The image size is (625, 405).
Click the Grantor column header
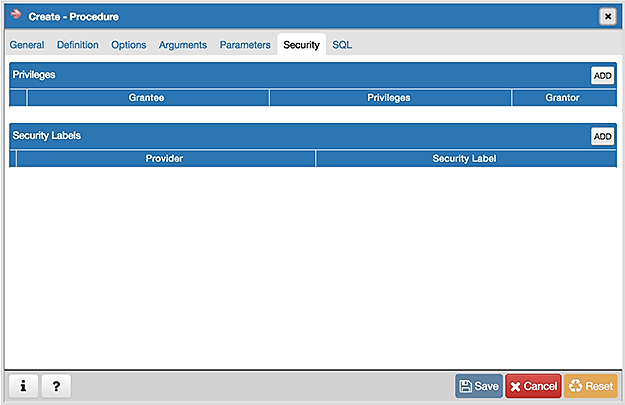pos(563,98)
